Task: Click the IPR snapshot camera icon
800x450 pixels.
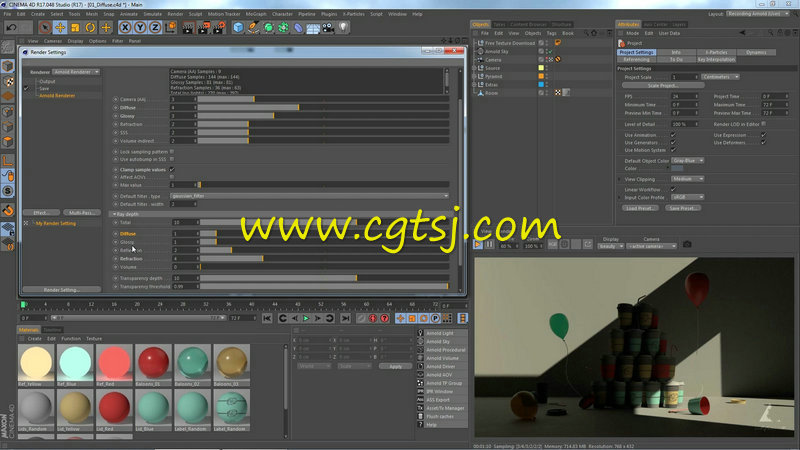Action: tap(687, 245)
